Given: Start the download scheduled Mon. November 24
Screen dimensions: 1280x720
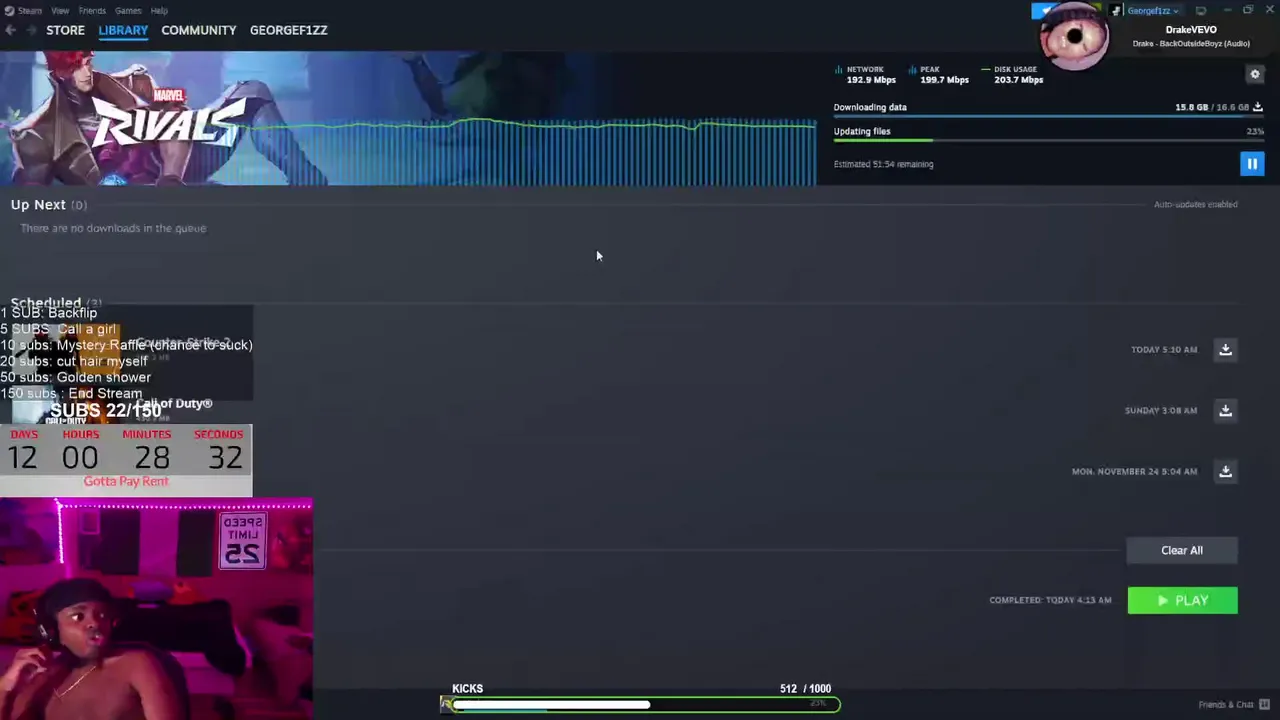Looking at the screenshot, I should (x=1225, y=471).
